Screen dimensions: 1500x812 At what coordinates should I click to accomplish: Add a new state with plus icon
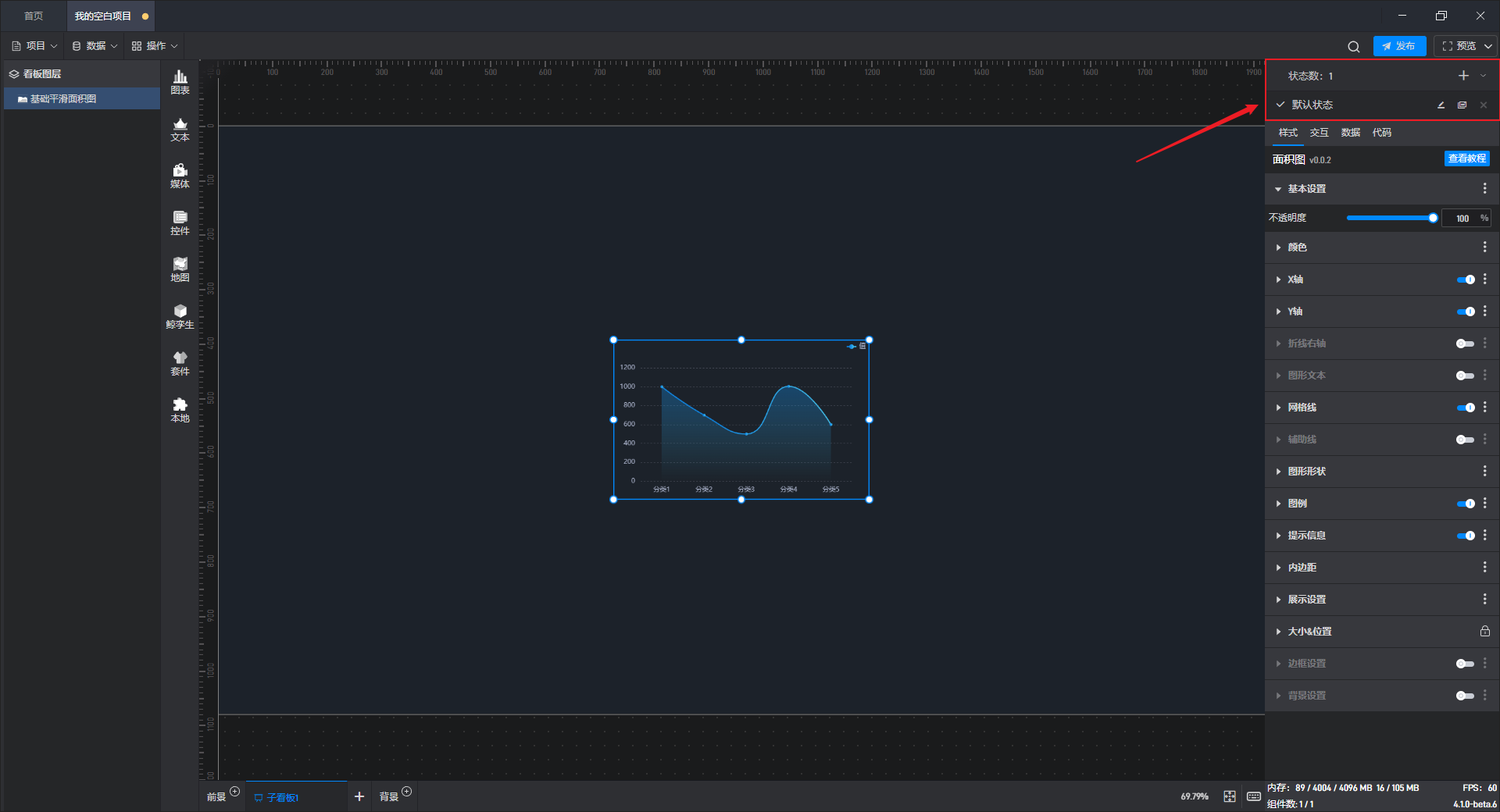1463,76
